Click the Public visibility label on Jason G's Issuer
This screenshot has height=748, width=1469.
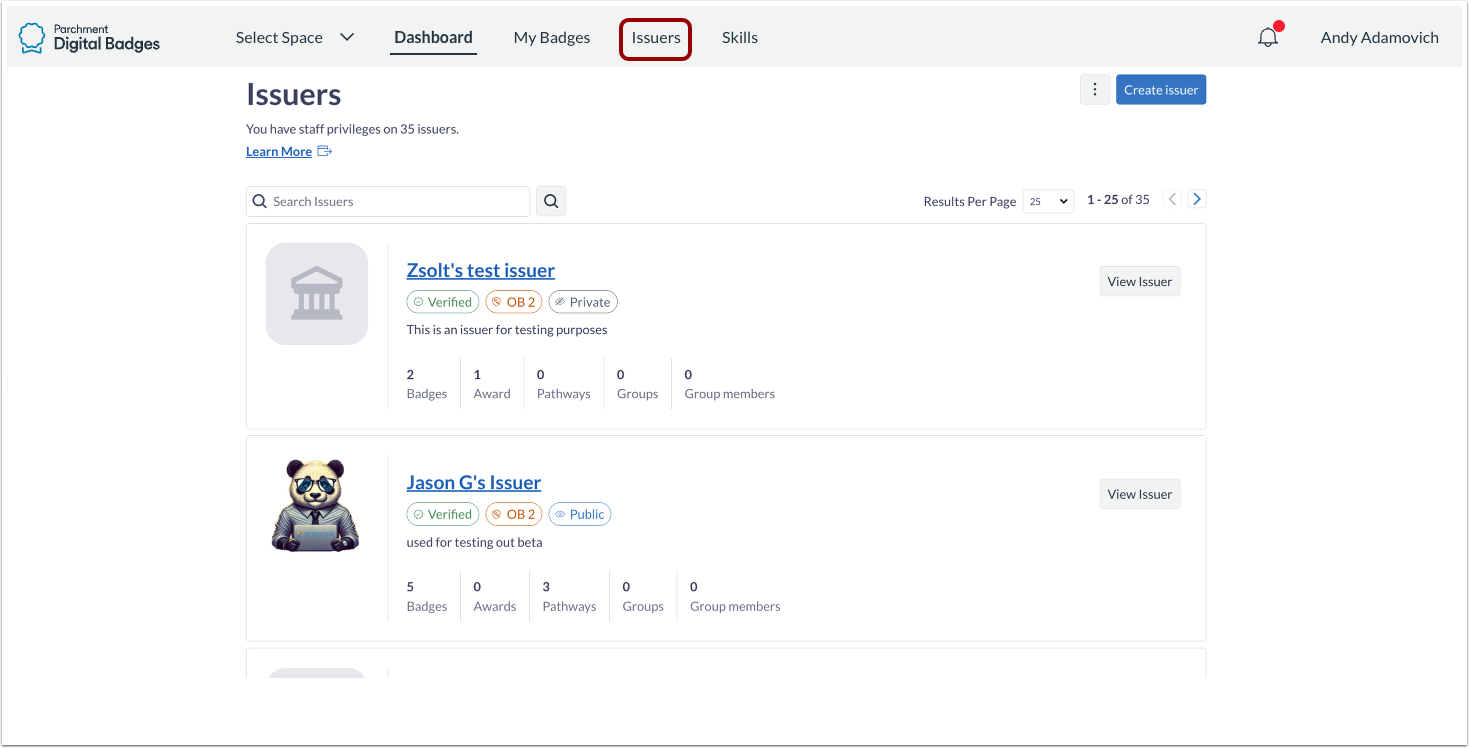coord(579,514)
